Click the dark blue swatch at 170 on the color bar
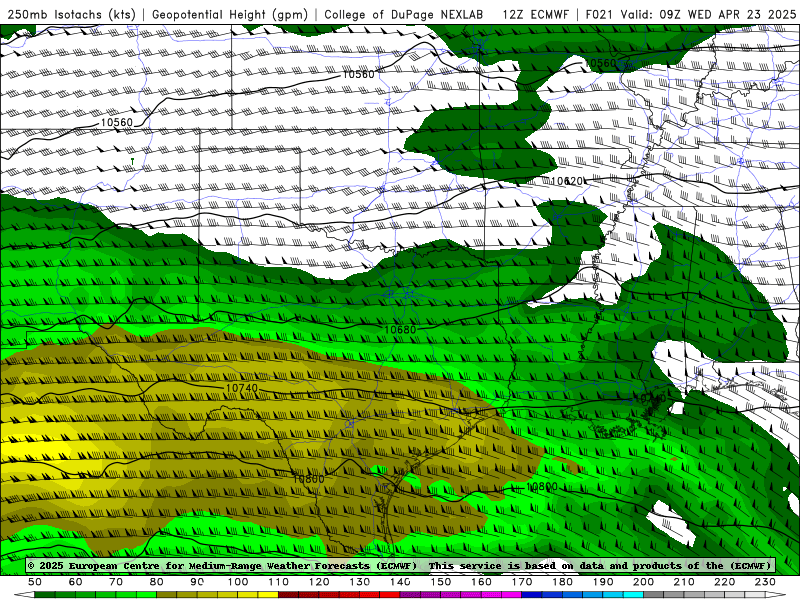Image resolution: width=800 pixels, height=600 pixels. click(x=532, y=595)
